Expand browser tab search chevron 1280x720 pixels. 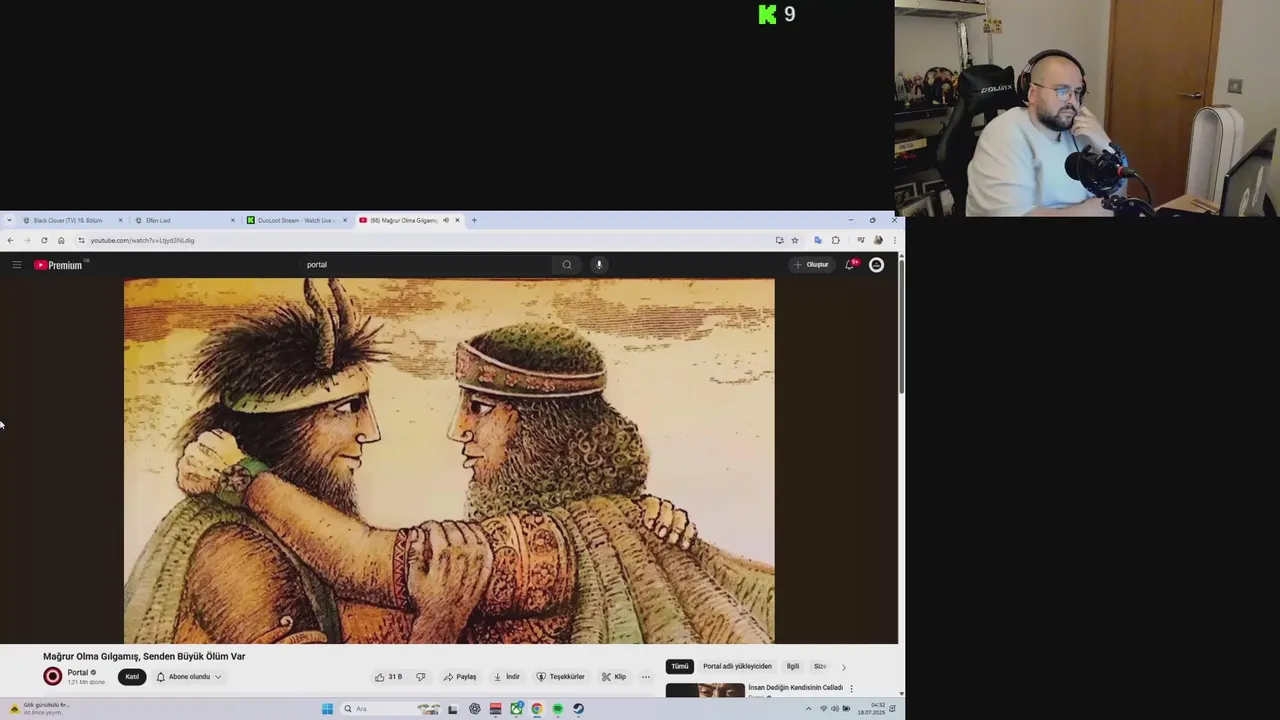[x=9, y=220]
